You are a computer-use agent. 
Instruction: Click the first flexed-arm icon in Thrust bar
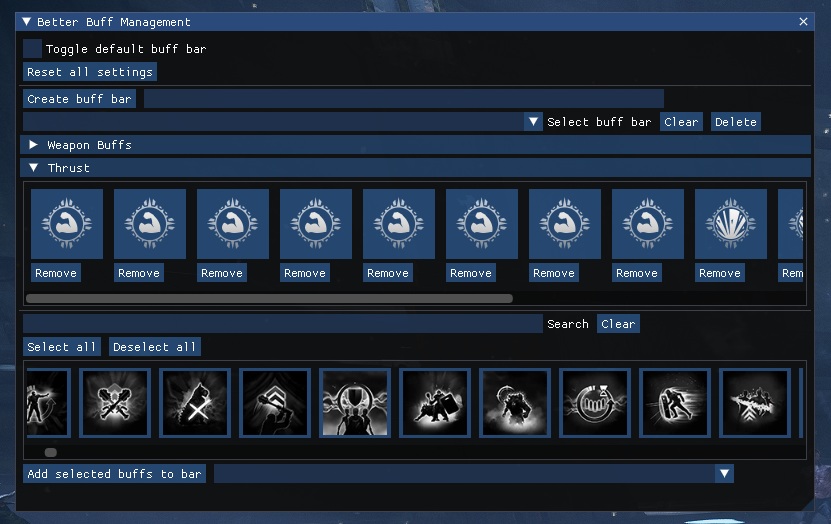[67, 224]
